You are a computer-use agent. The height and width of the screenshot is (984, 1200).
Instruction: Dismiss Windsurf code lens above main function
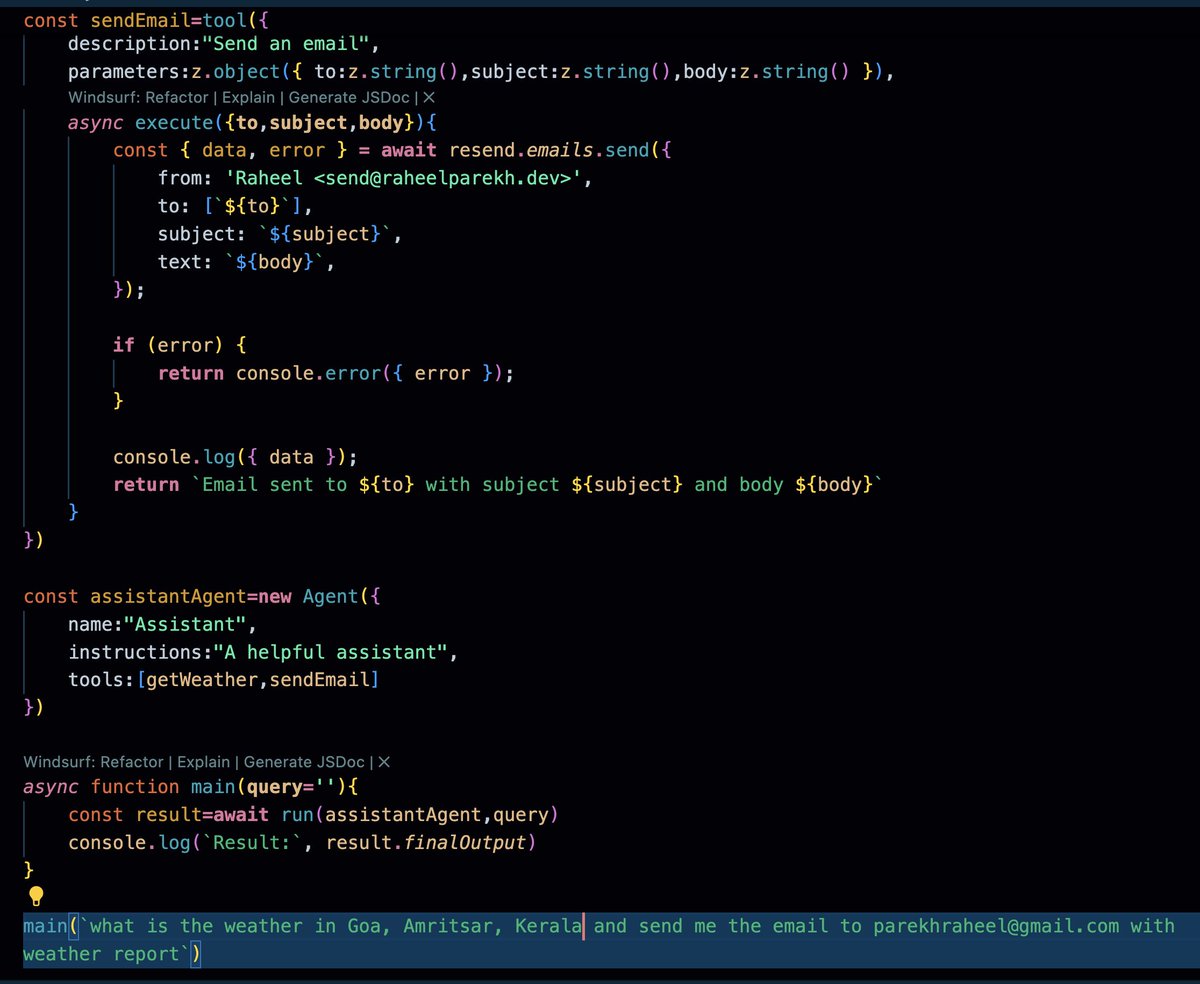(x=384, y=762)
